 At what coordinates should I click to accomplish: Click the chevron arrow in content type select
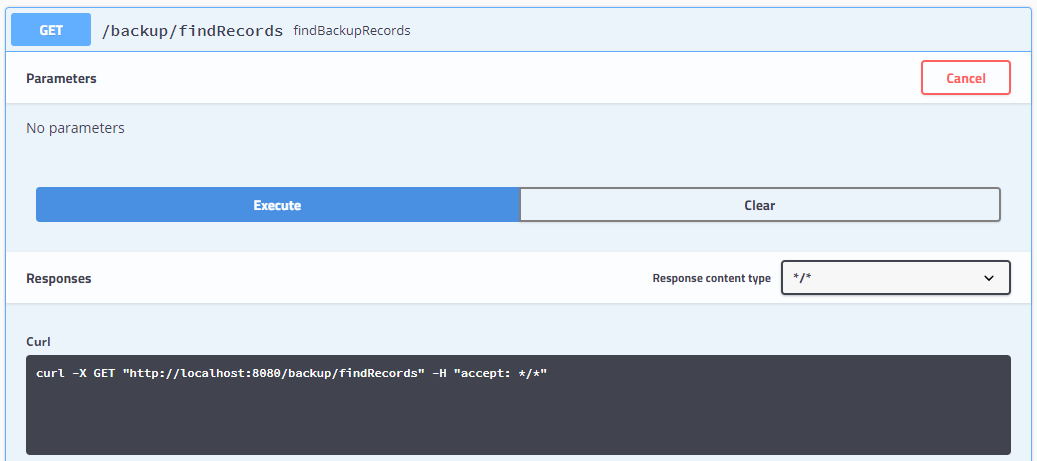pos(989,278)
